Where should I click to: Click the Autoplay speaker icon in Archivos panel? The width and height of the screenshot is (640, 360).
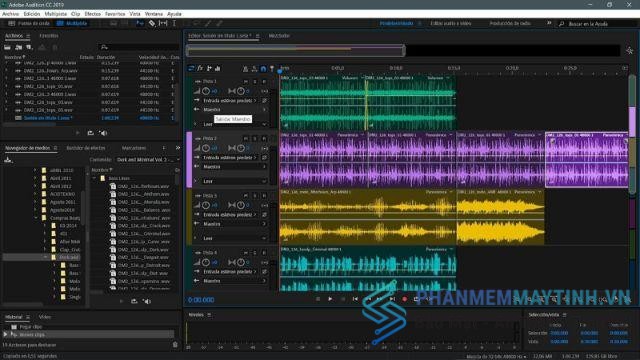[103, 133]
